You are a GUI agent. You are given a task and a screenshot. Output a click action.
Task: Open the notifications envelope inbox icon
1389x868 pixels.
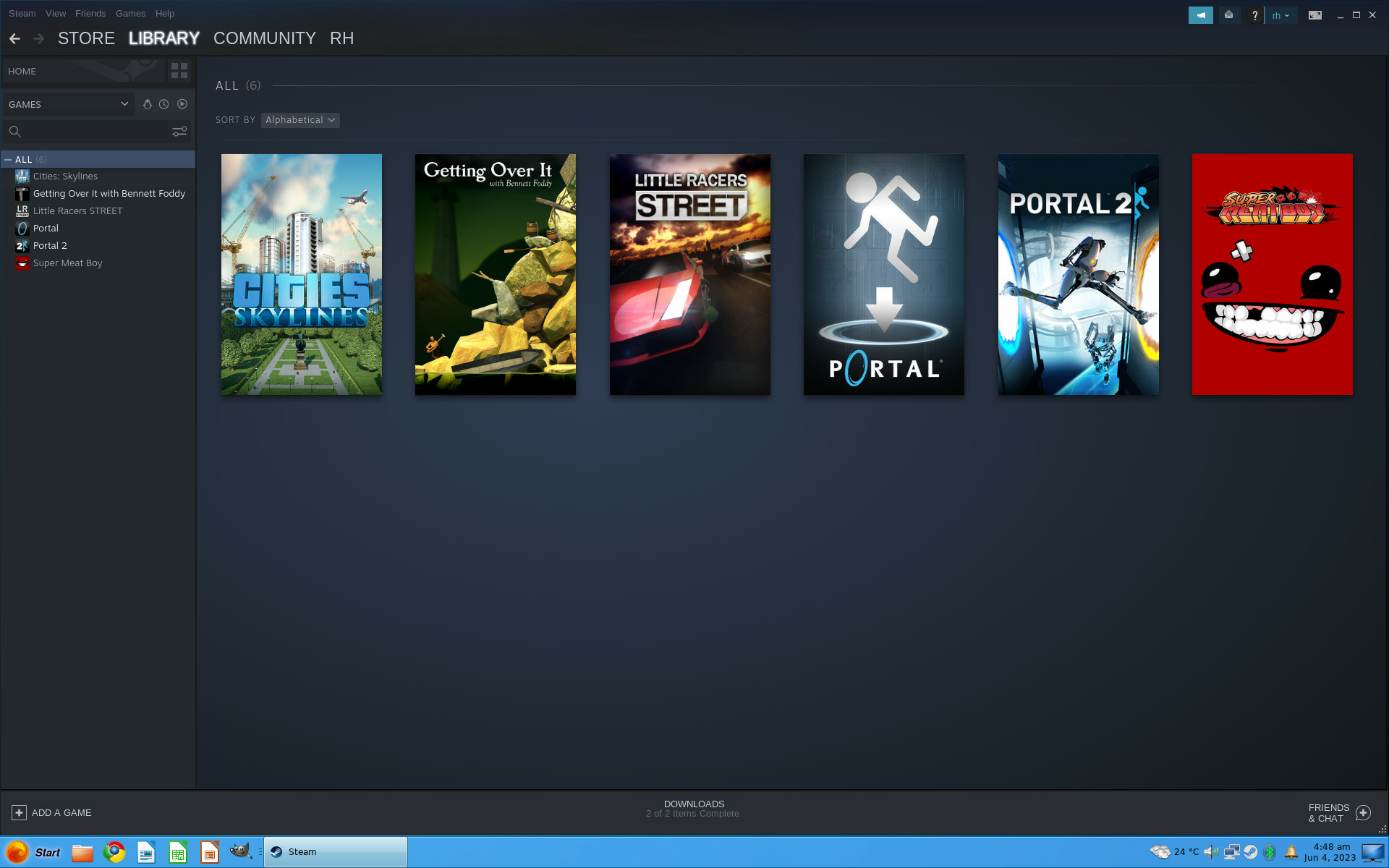(1228, 15)
